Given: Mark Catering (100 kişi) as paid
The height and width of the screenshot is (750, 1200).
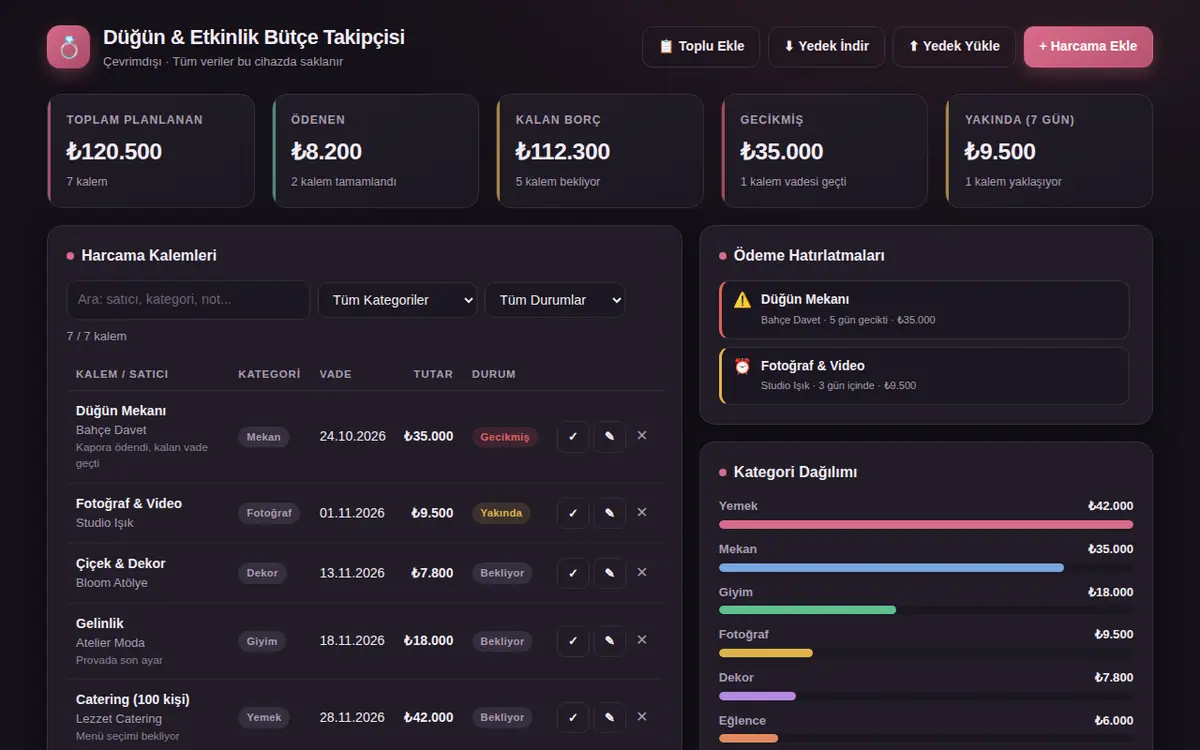Looking at the screenshot, I should (x=573, y=717).
